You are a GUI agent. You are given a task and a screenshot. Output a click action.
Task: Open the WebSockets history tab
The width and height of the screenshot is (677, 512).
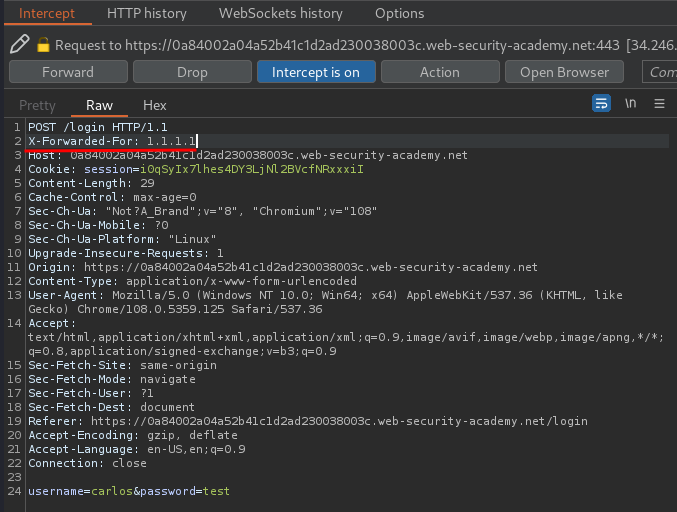click(281, 13)
